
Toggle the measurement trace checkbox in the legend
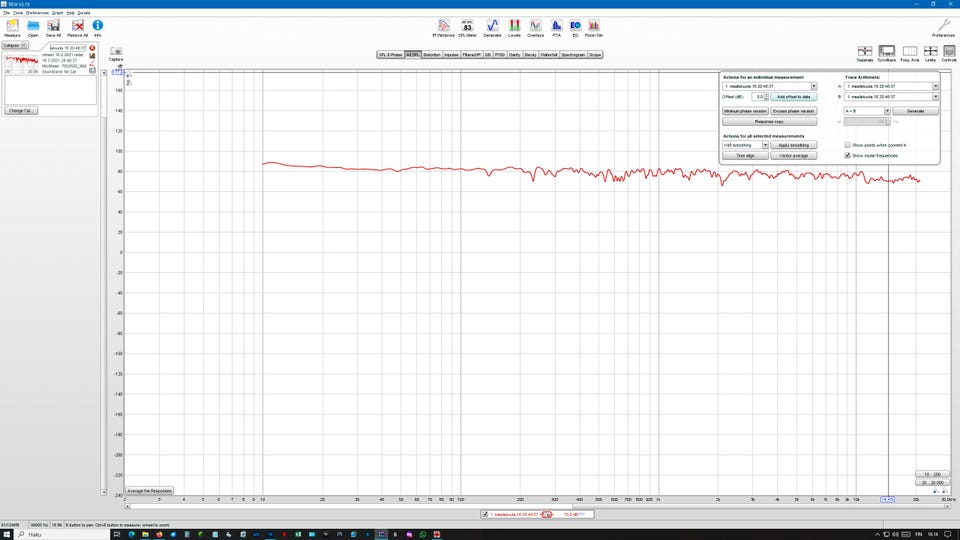click(485, 514)
